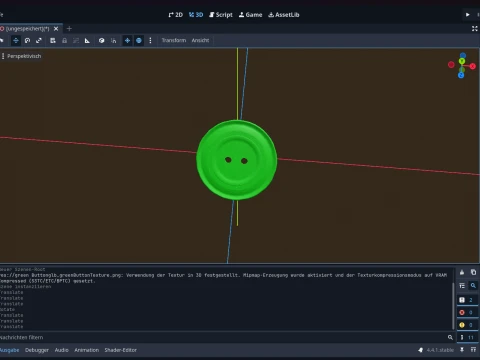Toggle the output search filter bar
This screenshot has height=360, width=480.
pos(473,286)
